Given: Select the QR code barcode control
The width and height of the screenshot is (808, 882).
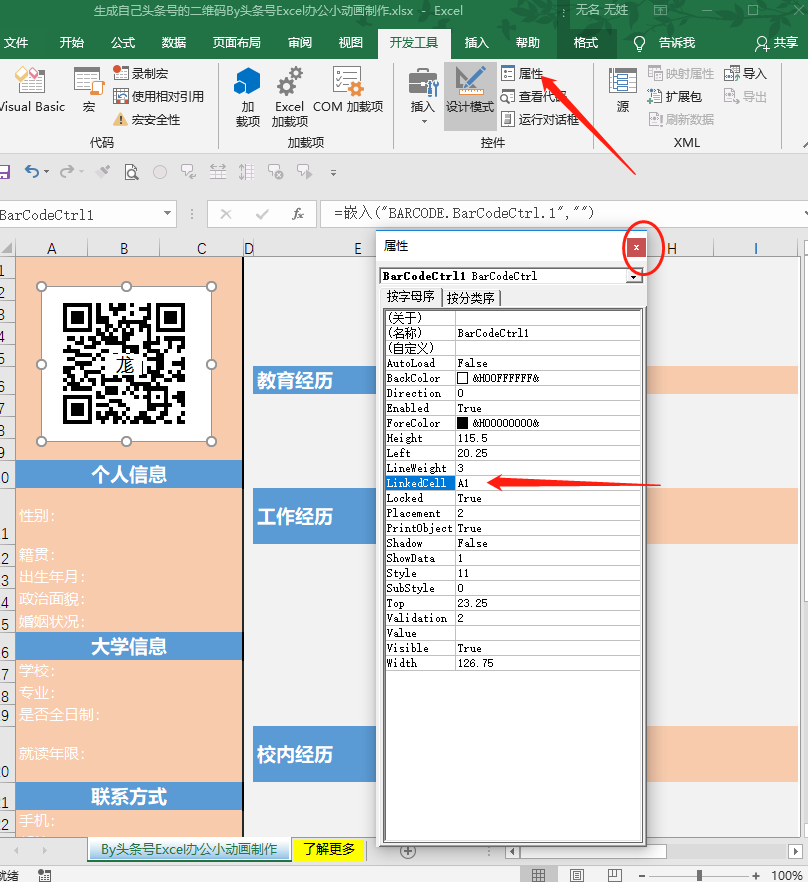Looking at the screenshot, I should pyautogui.click(x=126, y=364).
